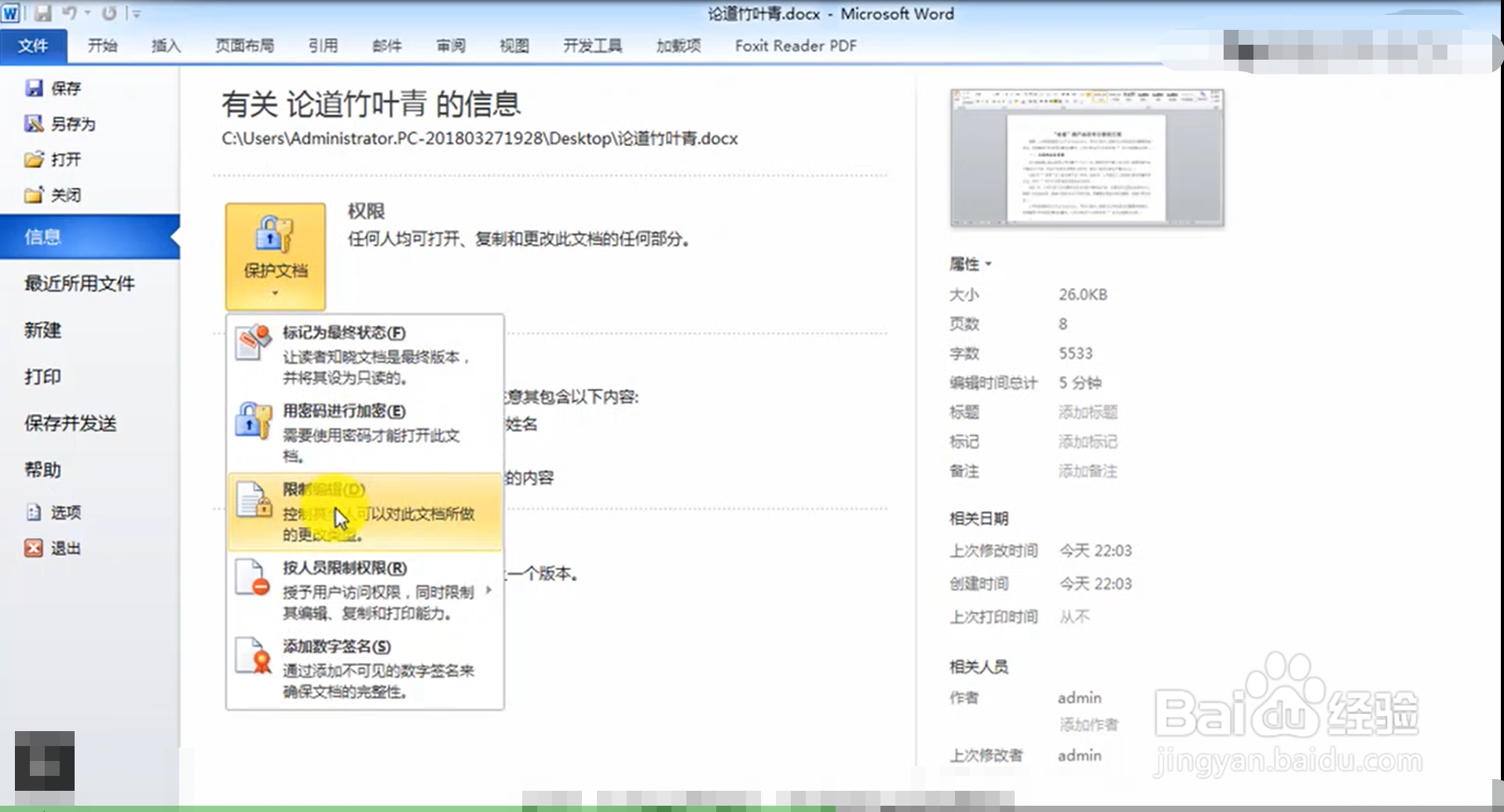The image size is (1504, 812).
Task: Click the 按人员限制权限 document icon
Action: pyautogui.click(x=253, y=578)
